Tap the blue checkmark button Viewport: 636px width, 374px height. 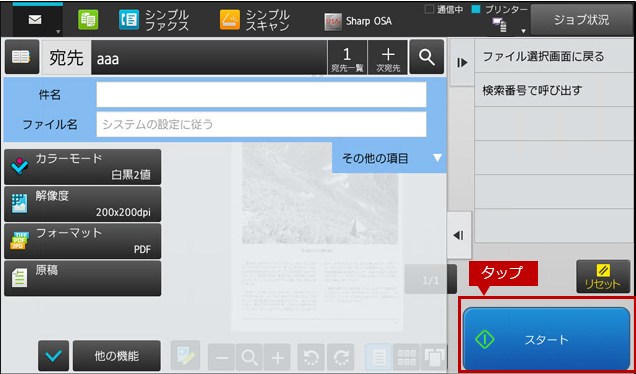pyautogui.click(x=54, y=356)
